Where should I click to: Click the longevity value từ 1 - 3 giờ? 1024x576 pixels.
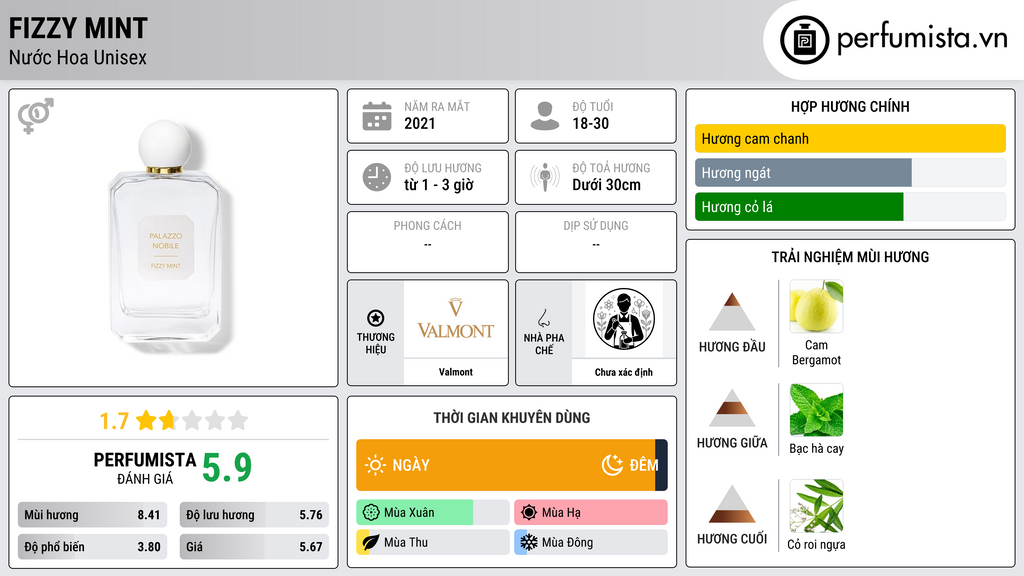[x=438, y=185]
